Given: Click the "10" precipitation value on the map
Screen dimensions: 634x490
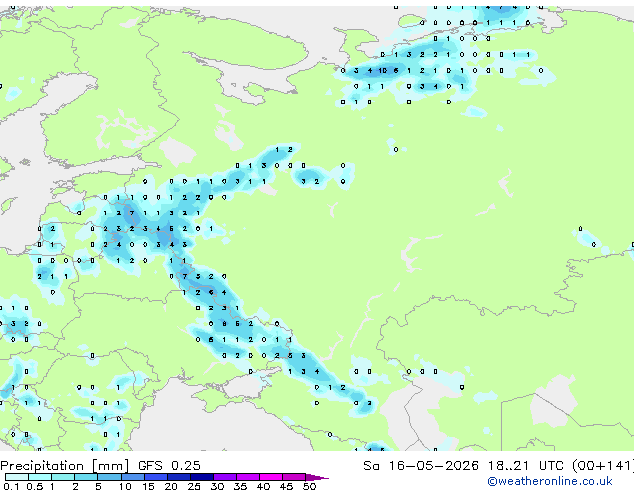Looking at the screenshot, I should 383,71.
